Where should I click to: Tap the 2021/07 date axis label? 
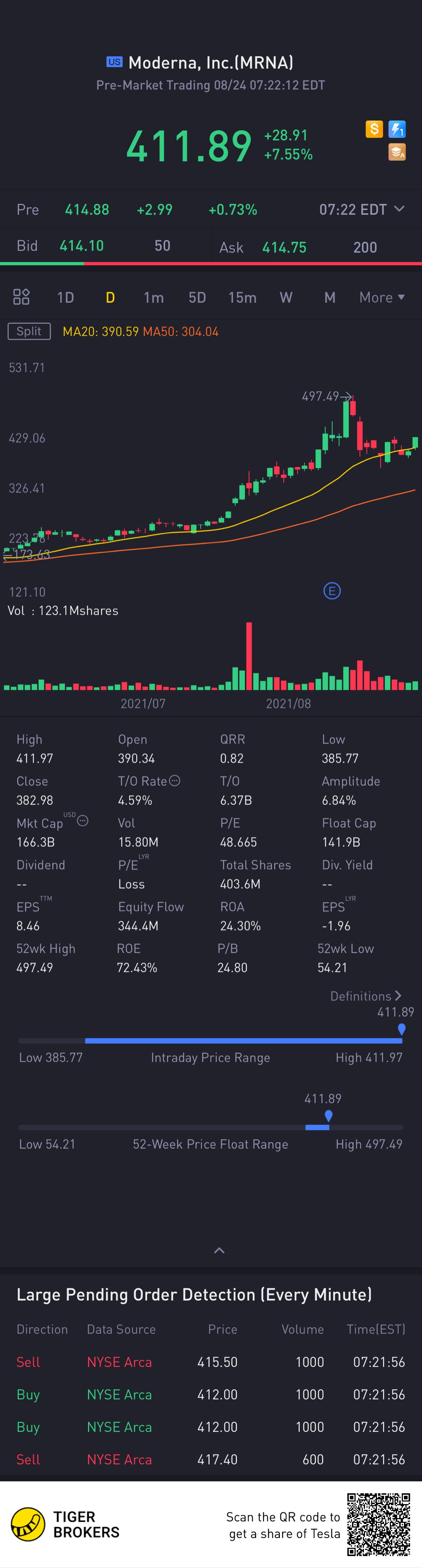(x=143, y=704)
